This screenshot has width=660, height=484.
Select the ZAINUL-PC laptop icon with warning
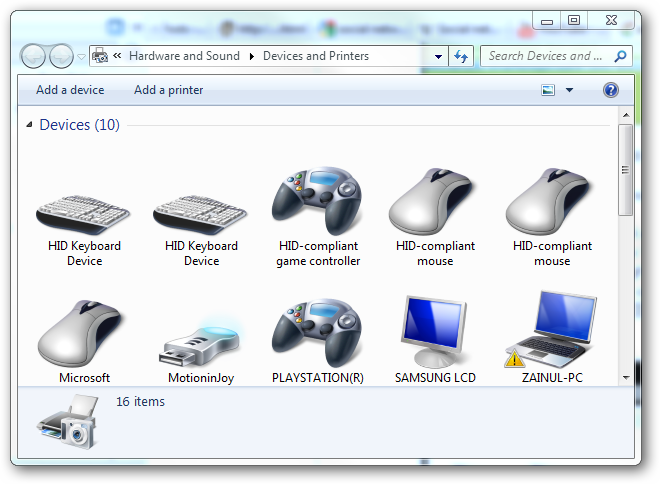(552, 330)
